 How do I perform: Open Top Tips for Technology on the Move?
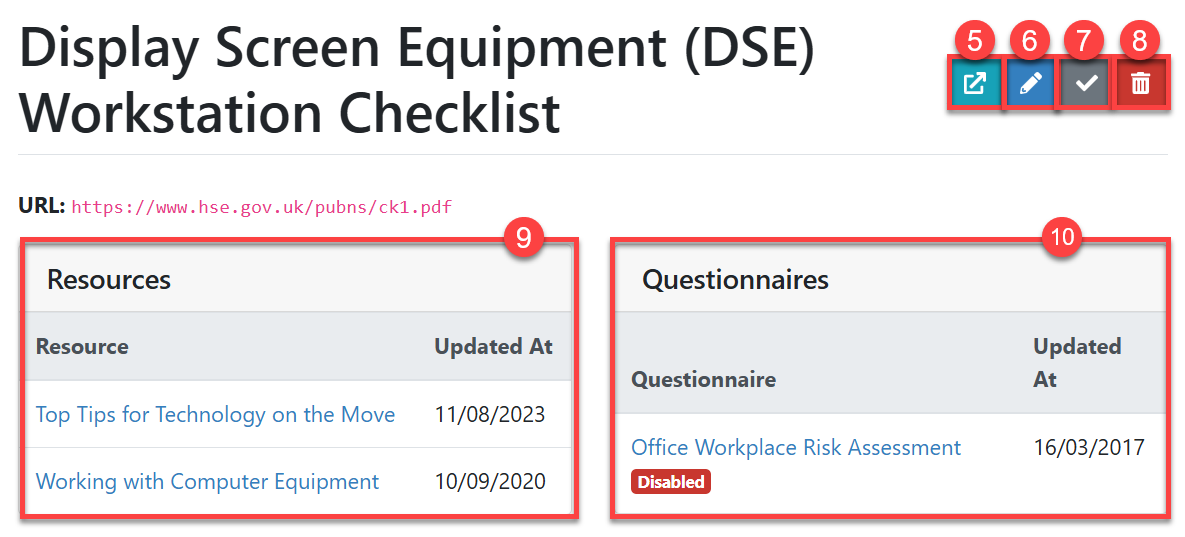tap(215, 414)
